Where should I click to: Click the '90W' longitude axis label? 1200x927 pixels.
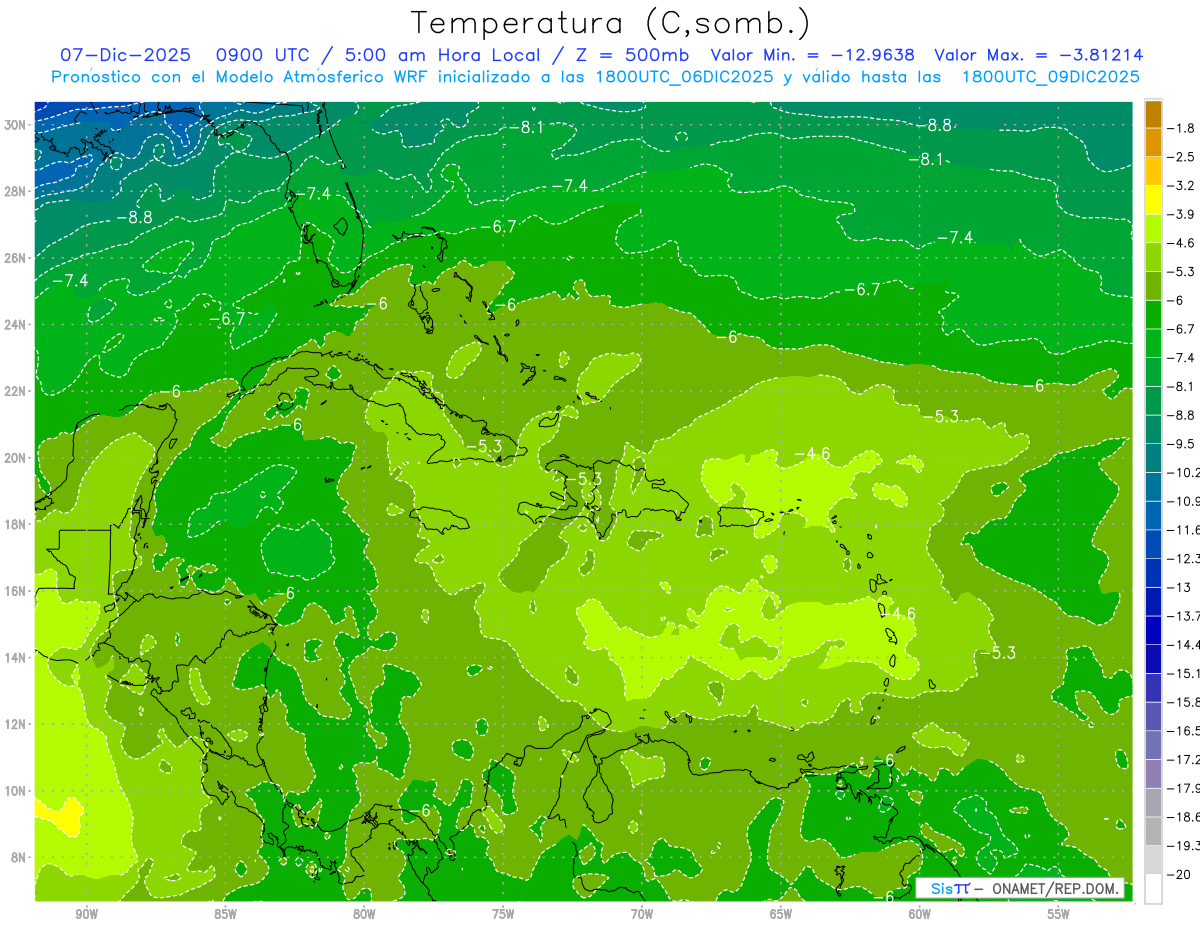pos(87,915)
